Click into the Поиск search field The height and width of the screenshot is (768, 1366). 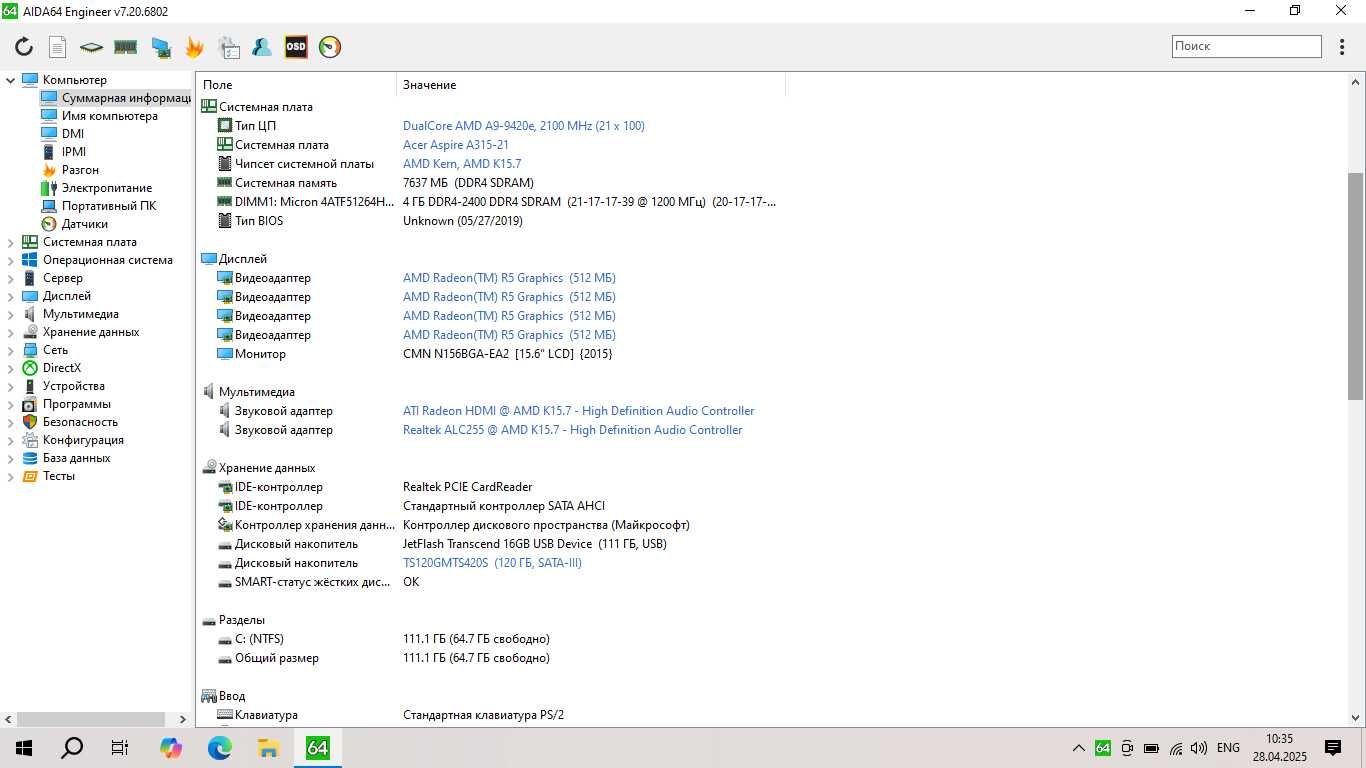tap(1247, 46)
